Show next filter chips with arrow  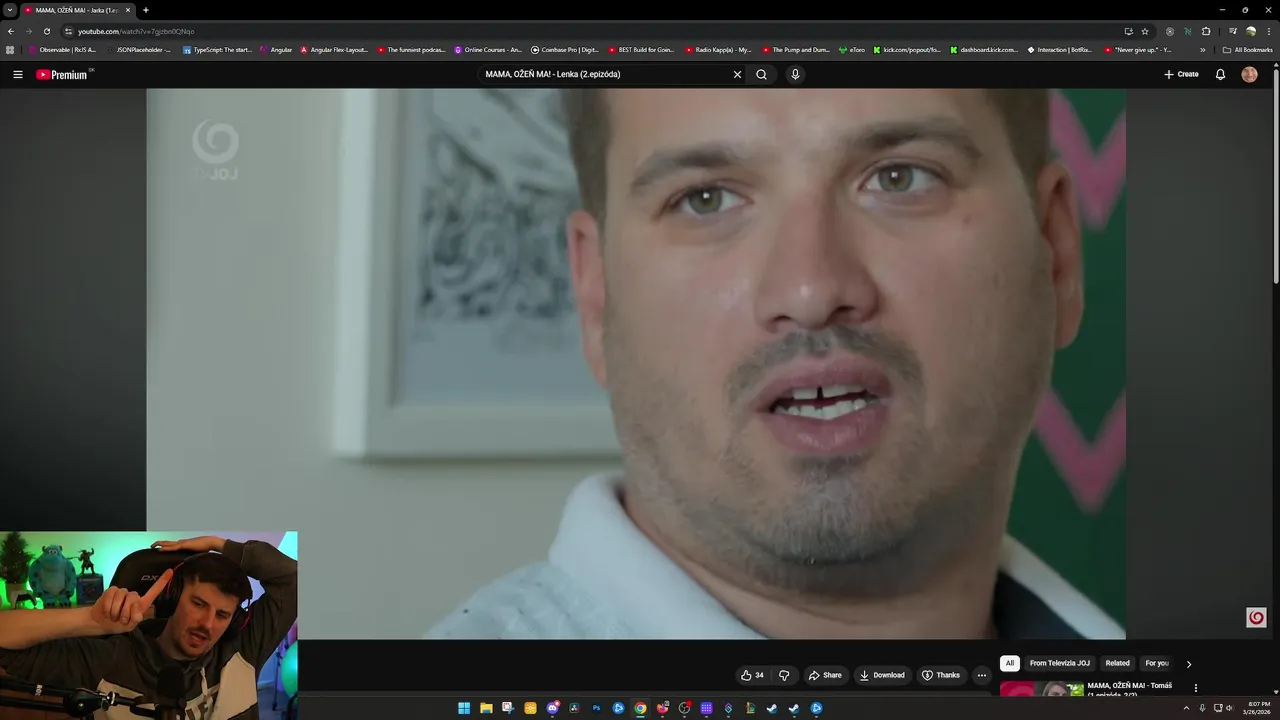pos(1189,664)
